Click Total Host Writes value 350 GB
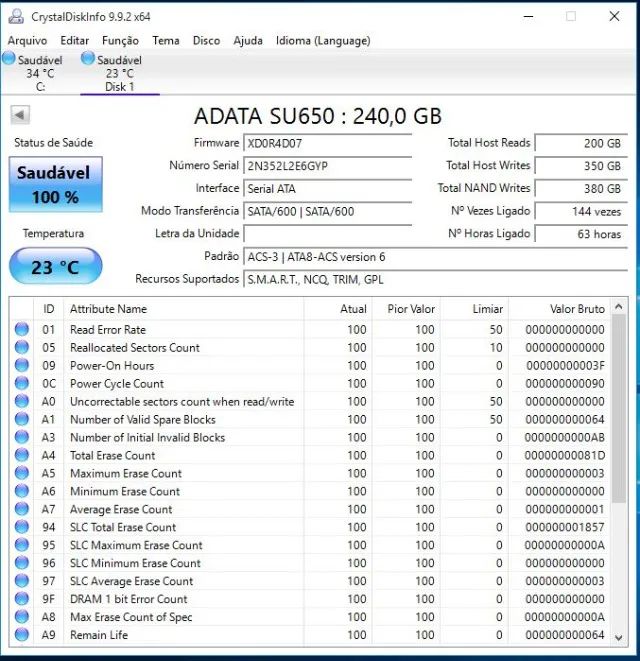The image size is (640, 661). point(581,166)
